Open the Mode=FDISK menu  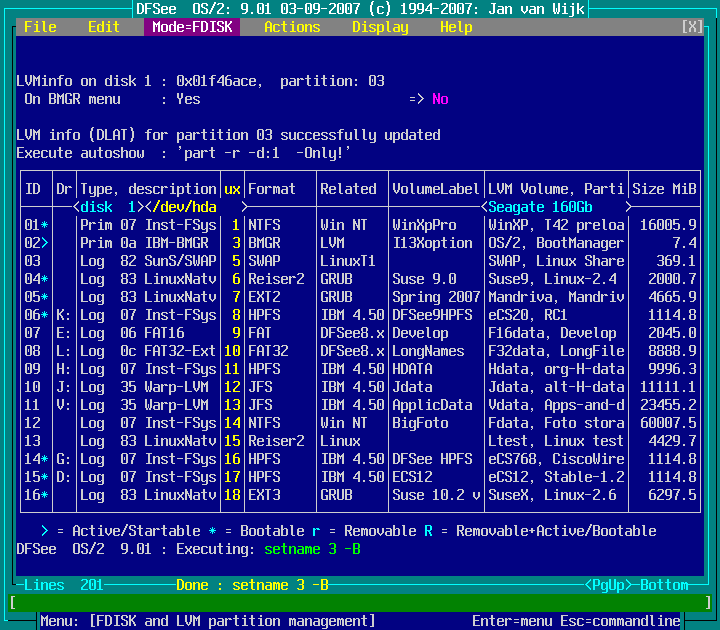click(192, 27)
